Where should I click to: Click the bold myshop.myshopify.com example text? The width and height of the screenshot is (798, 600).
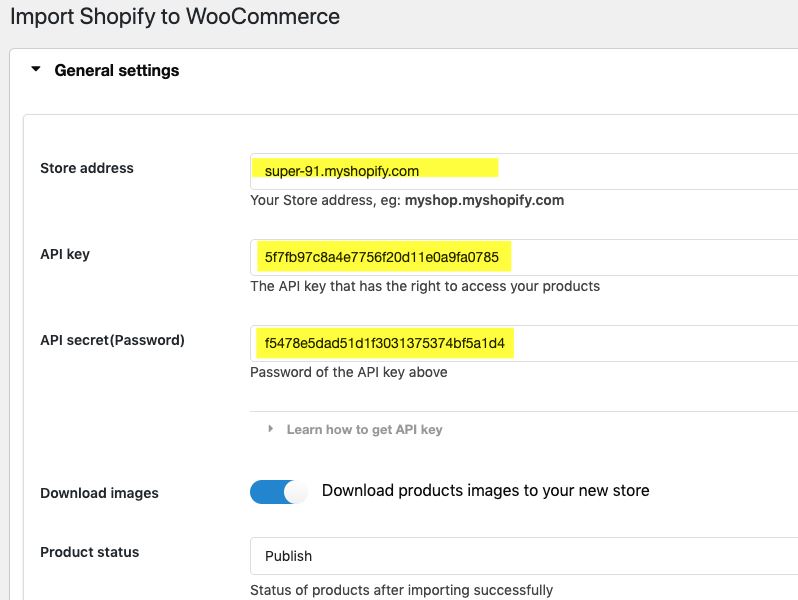(484, 201)
